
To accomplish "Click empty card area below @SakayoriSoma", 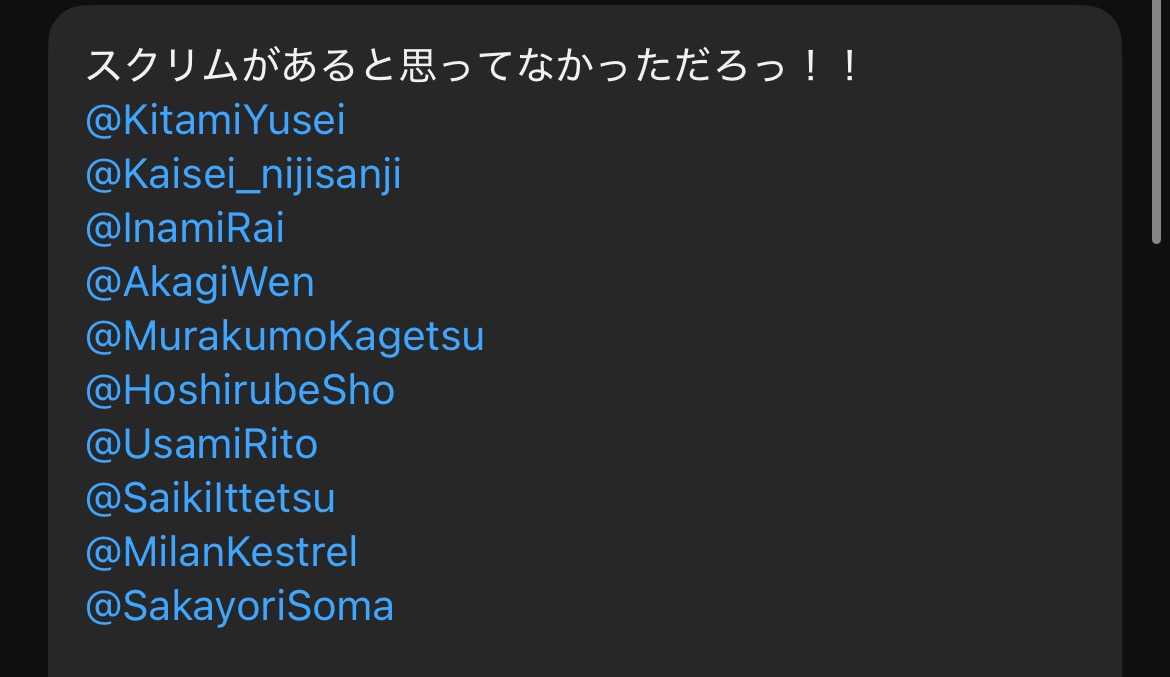I will 582,653.
